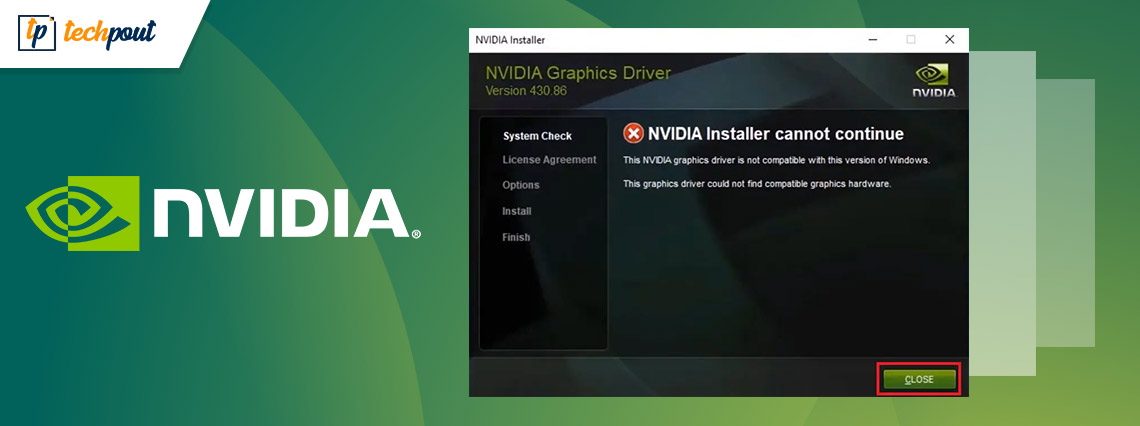
Task: Choose the Install step in the sidebar
Action: coord(517,211)
